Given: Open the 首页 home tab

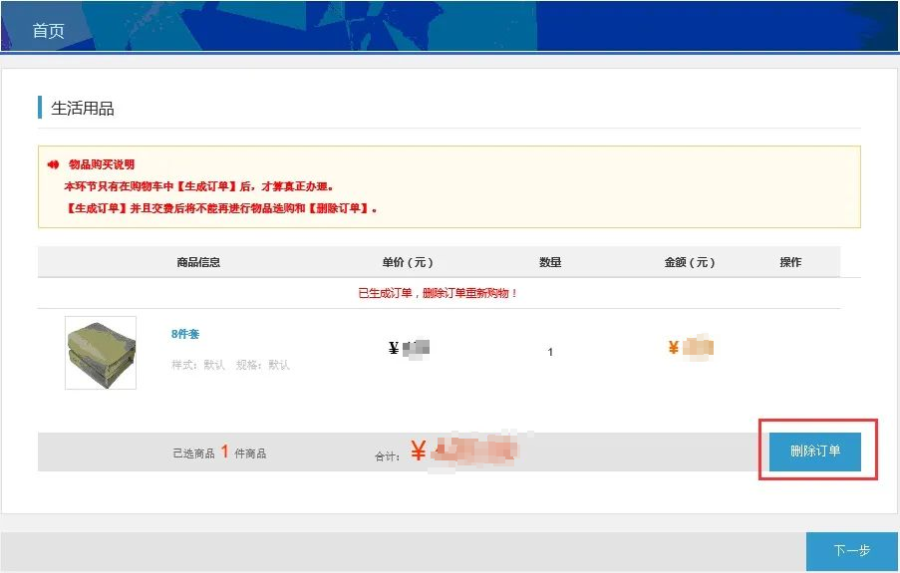Looking at the screenshot, I should (48, 30).
